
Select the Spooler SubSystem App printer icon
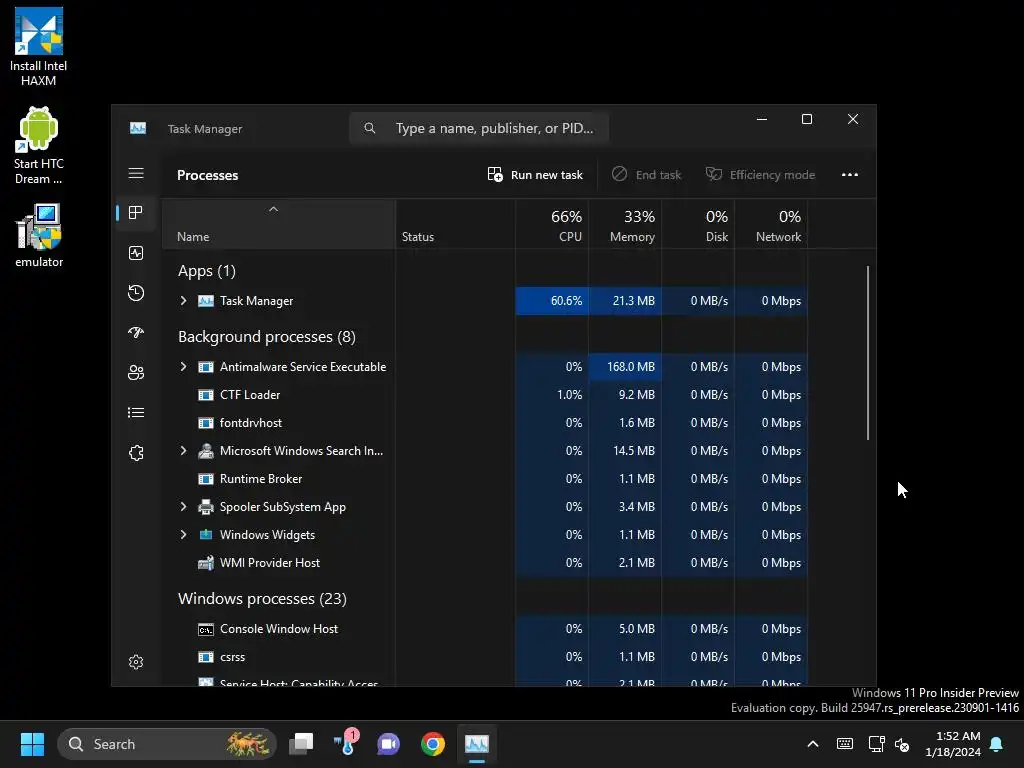coord(206,507)
